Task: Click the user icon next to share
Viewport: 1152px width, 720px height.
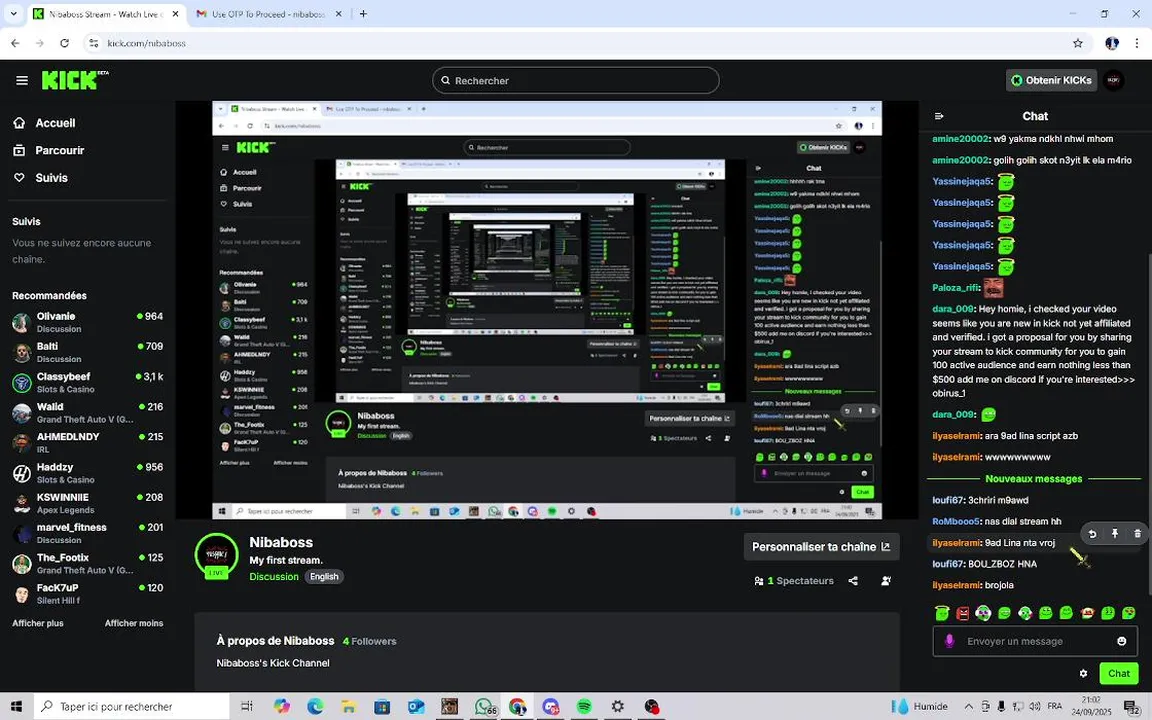Action: point(886,580)
